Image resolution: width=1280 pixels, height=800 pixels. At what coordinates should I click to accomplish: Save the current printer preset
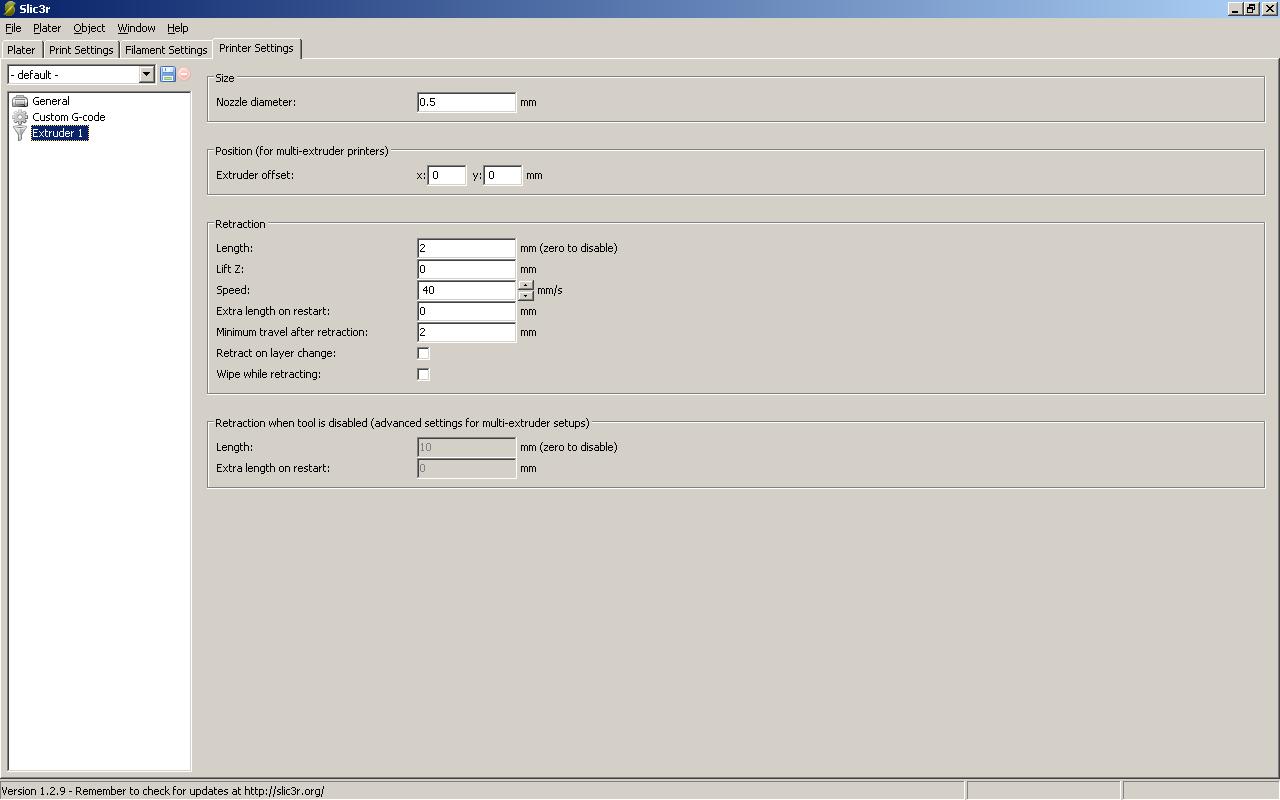(x=168, y=74)
